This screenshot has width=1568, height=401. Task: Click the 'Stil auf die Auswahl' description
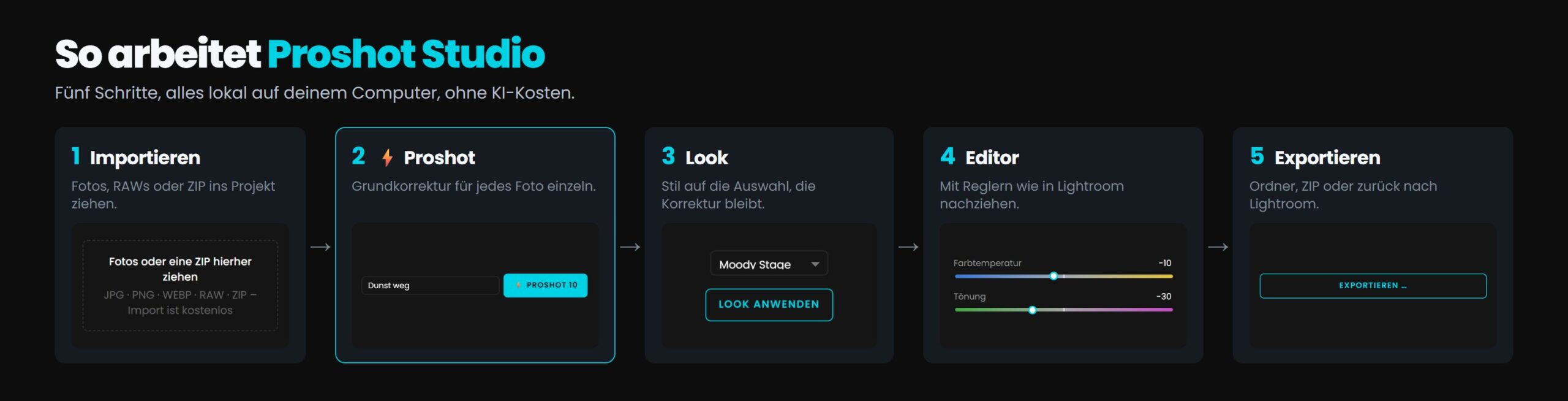pos(738,194)
